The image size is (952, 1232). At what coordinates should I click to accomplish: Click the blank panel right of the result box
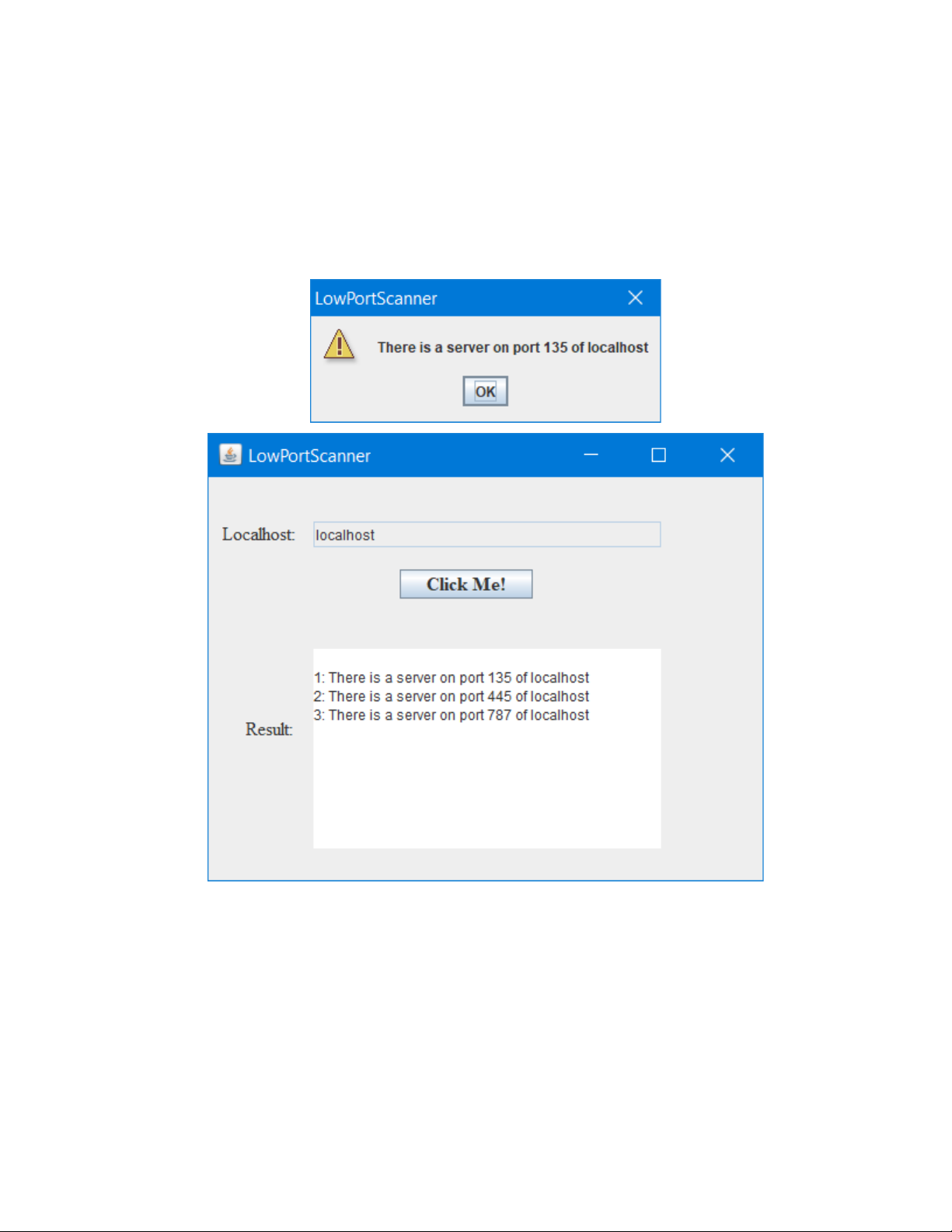coord(711,748)
